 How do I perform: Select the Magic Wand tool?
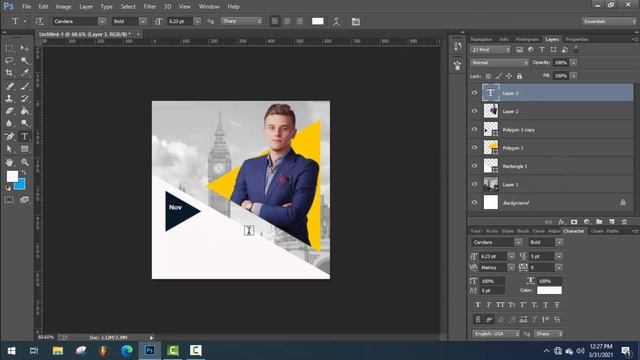(24, 60)
